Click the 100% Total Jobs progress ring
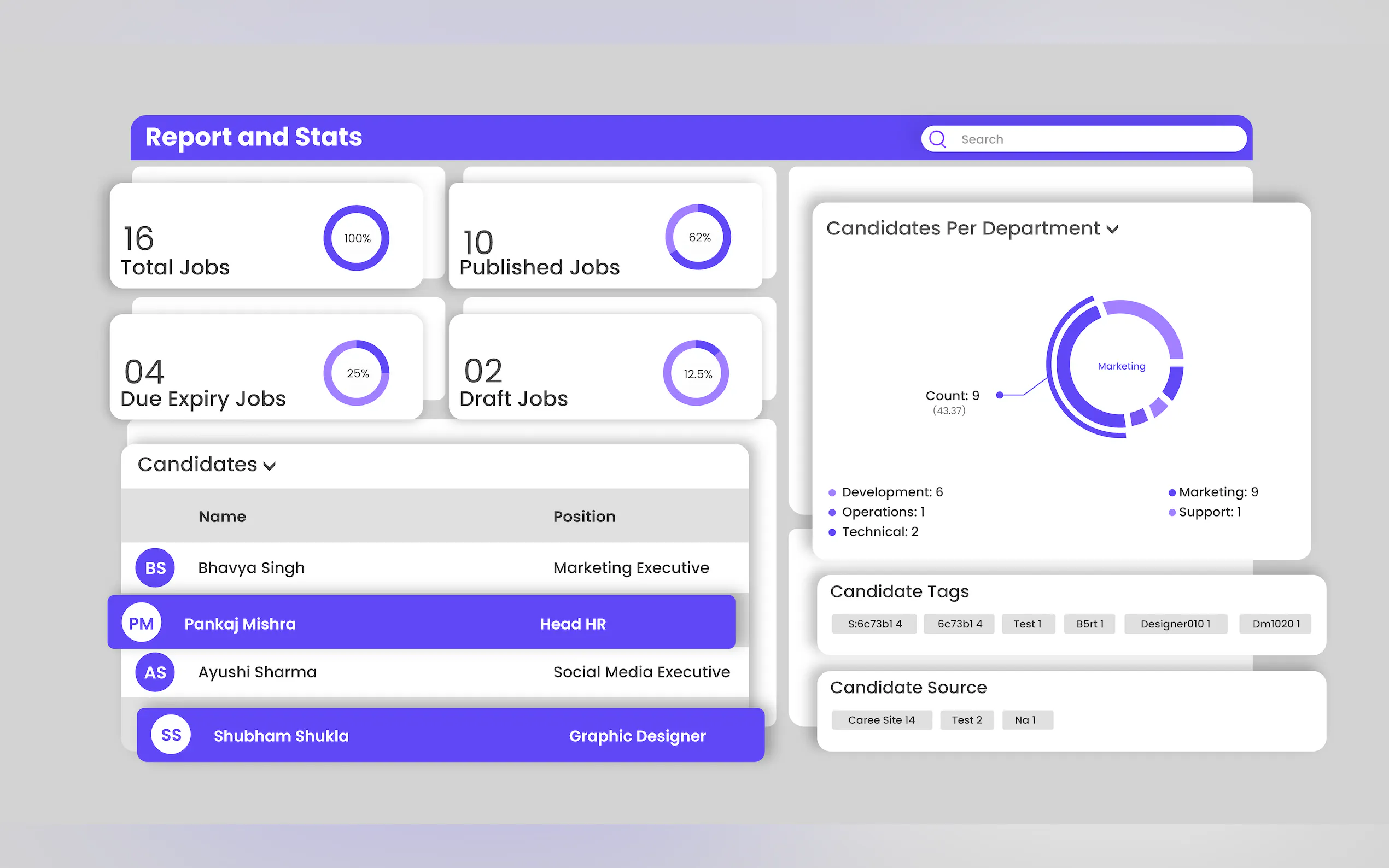Image resolution: width=1389 pixels, height=868 pixels. point(357,238)
